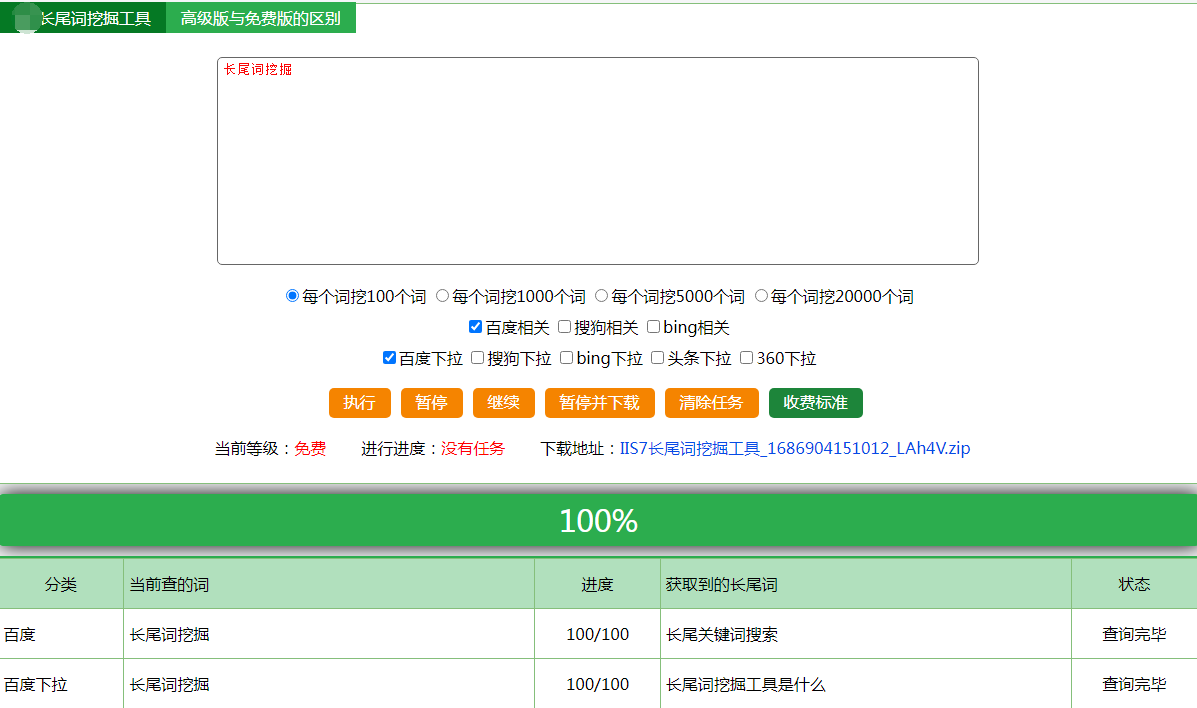Click inside the keyword input textarea
The height and width of the screenshot is (708, 1197).
click(597, 161)
